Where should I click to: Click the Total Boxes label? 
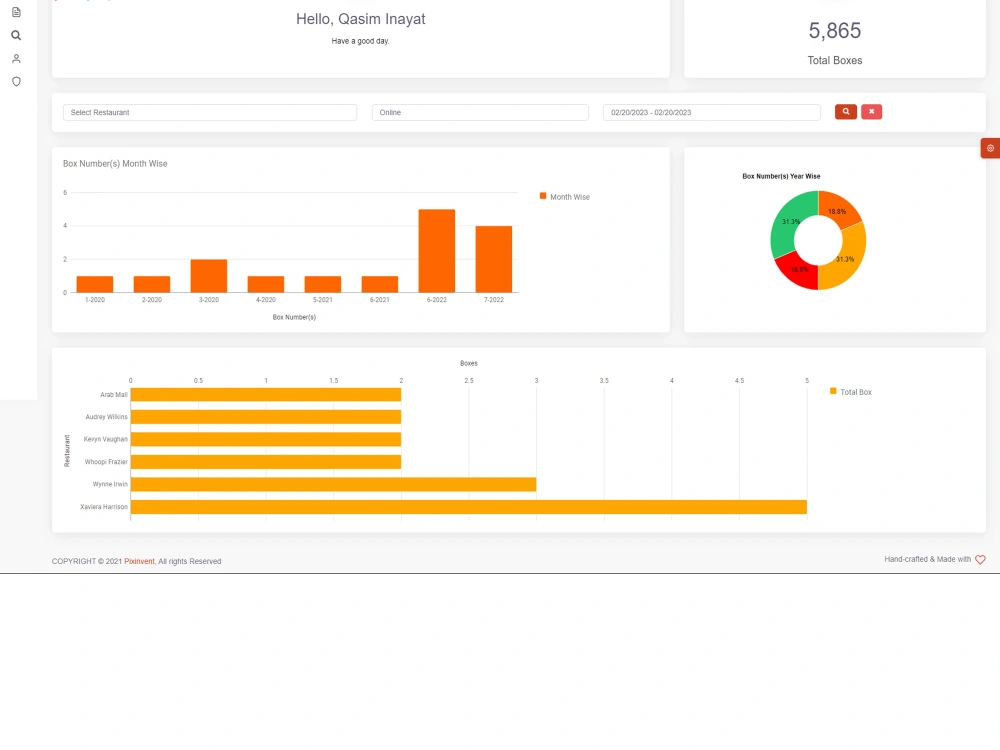[835, 61]
